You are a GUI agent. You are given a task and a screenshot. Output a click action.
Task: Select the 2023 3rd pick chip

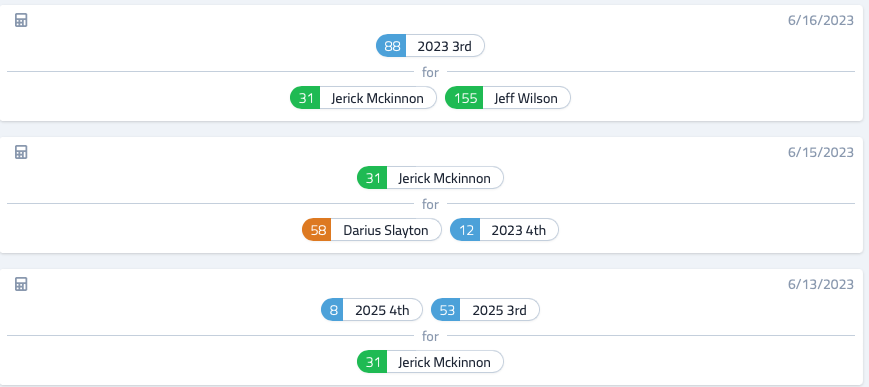tap(431, 46)
